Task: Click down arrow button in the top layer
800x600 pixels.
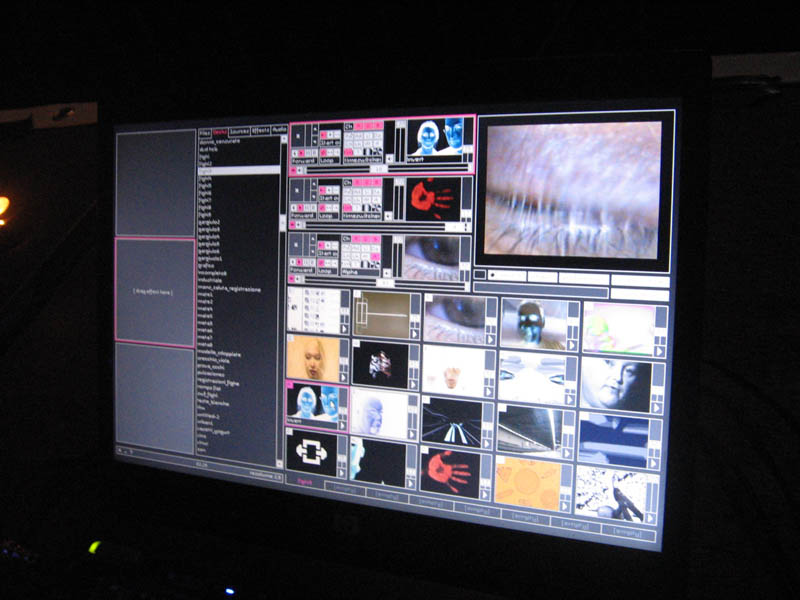Action: tap(315, 141)
